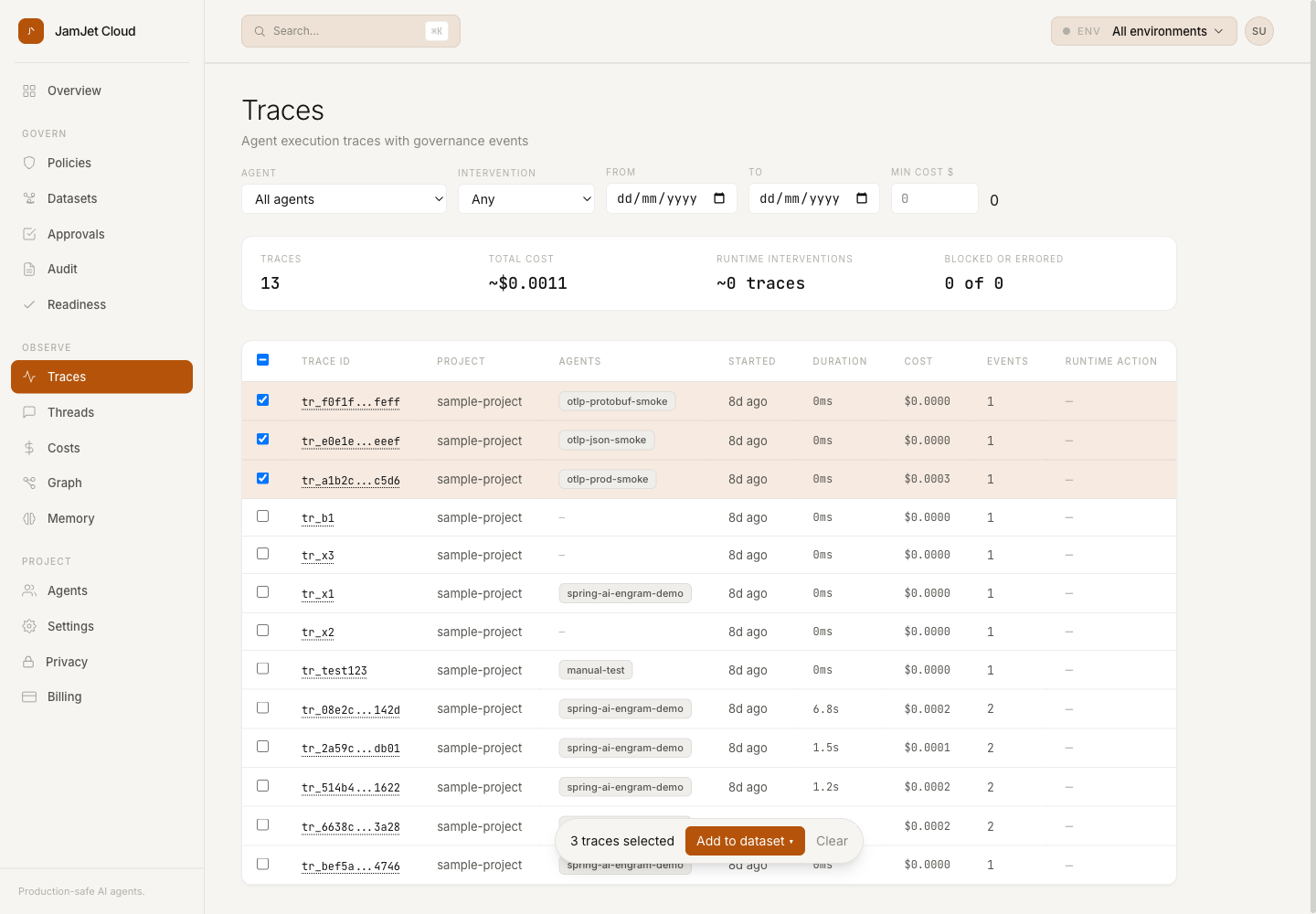Click the Overview grid icon
This screenshot has height=914, width=1316.
29,90
